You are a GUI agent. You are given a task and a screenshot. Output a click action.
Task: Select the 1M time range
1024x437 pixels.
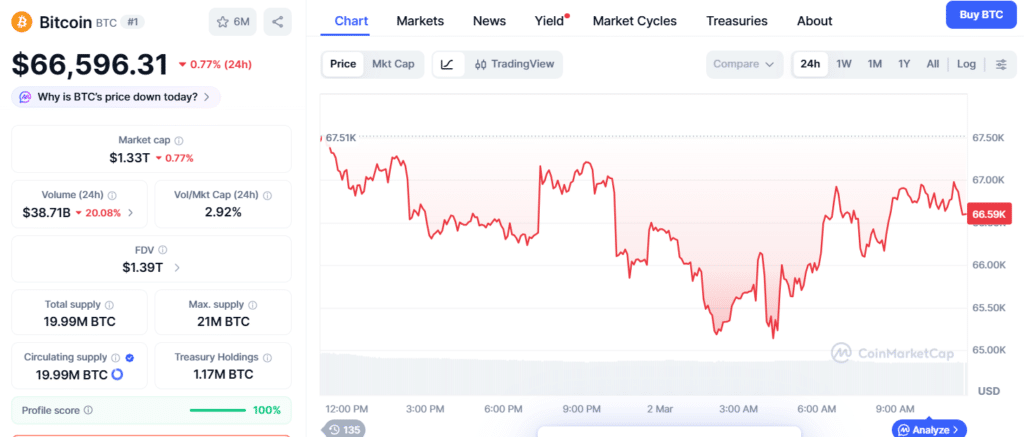click(874, 64)
